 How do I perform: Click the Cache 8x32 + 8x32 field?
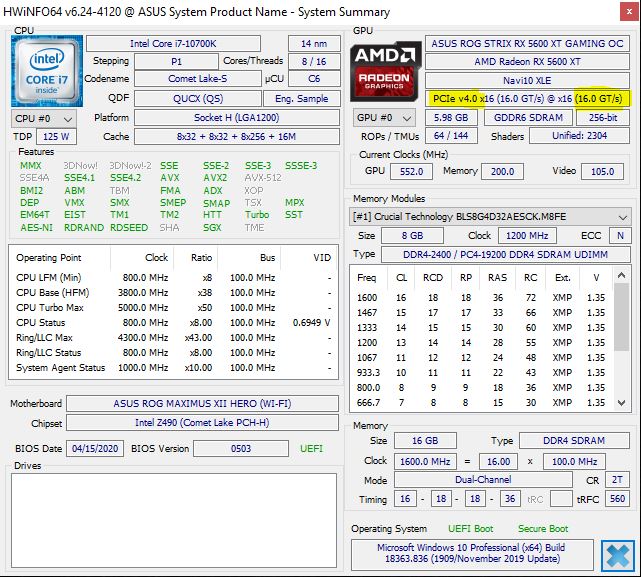tap(237, 137)
